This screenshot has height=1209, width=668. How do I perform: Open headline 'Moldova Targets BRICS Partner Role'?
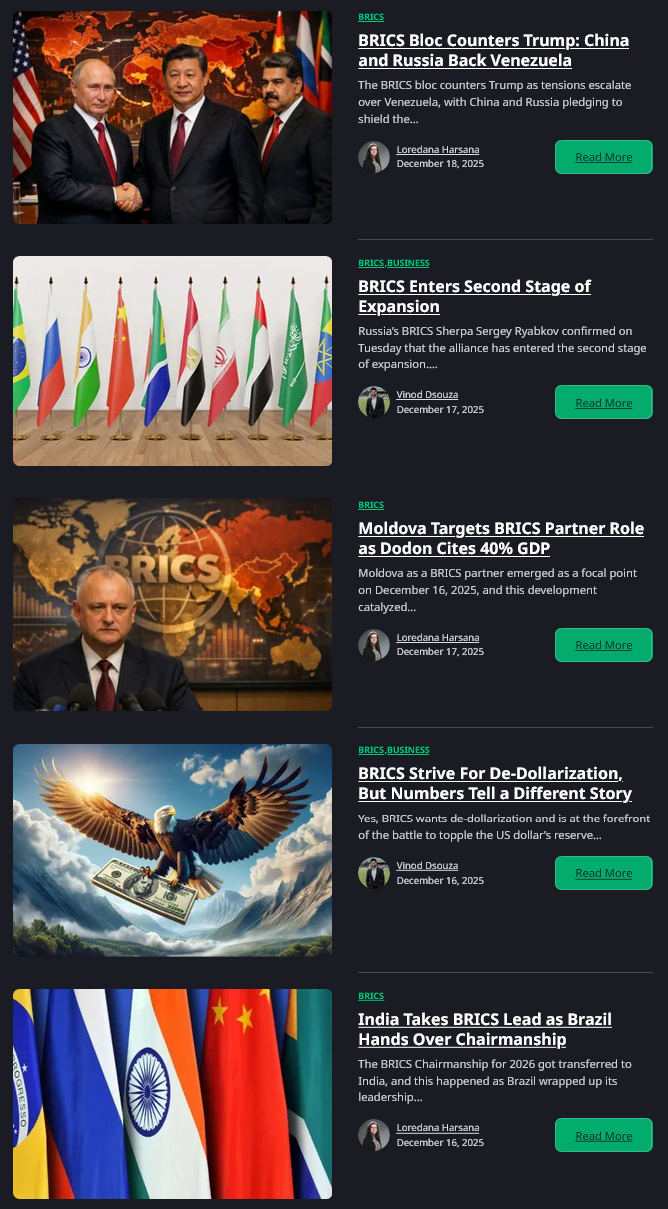[x=501, y=538]
